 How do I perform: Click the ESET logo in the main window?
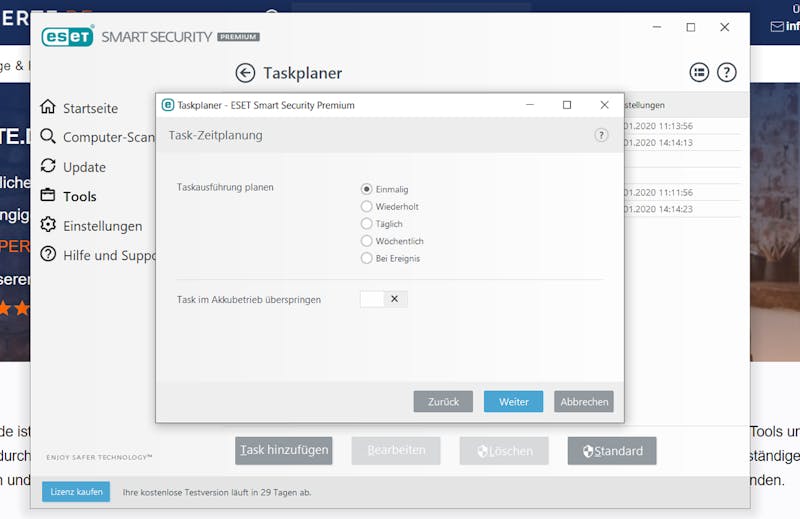(68, 36)
